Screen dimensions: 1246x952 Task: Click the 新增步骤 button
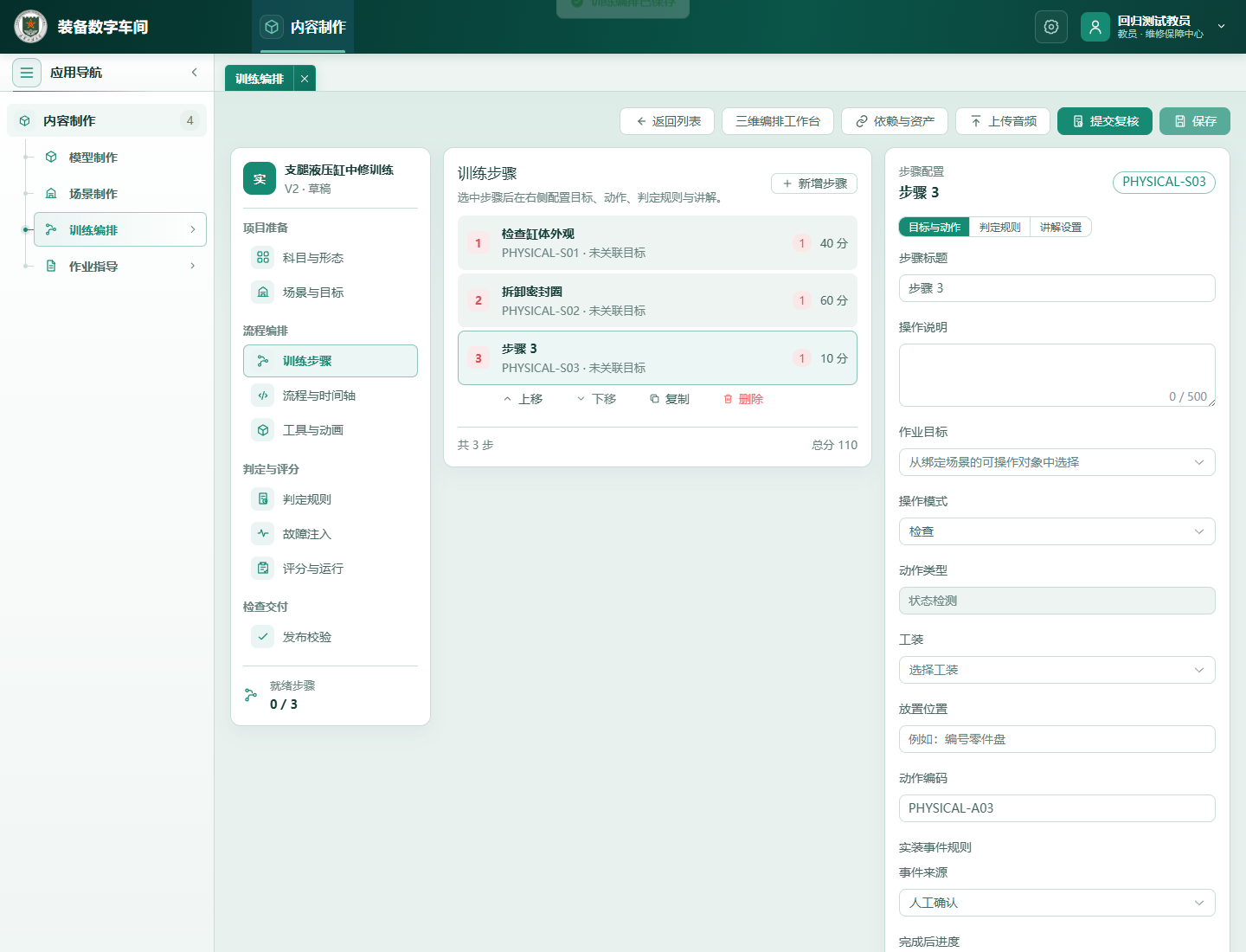pyautogui.click(x=814, y=183)
